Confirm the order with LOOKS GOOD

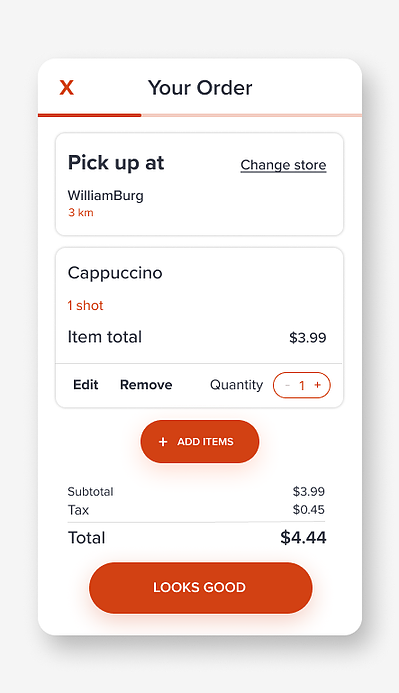tap(201, 587)
